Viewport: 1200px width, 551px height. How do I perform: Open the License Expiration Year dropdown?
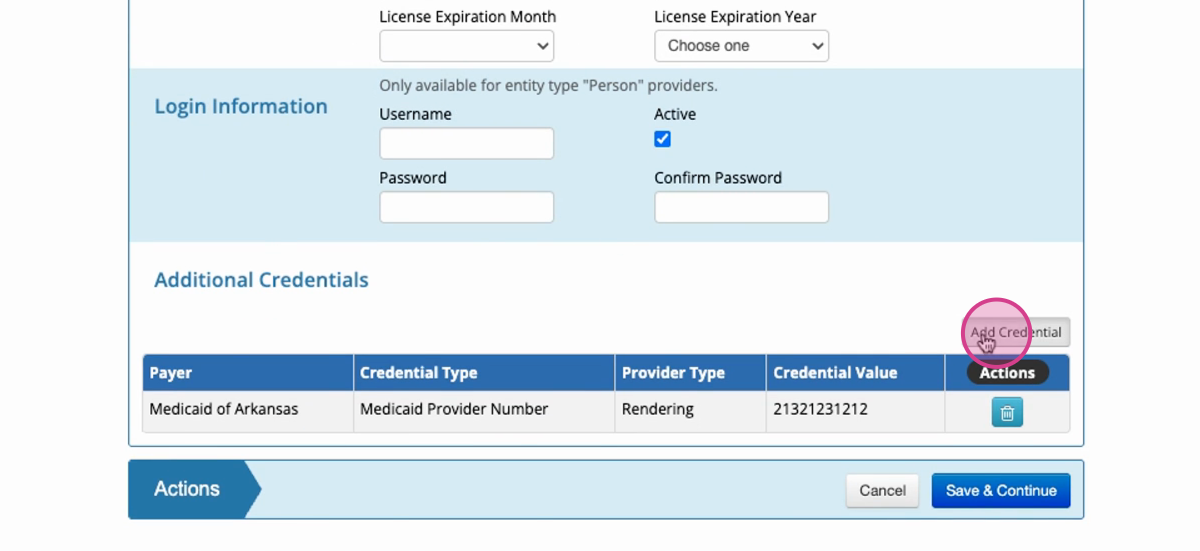coord(741,46)
